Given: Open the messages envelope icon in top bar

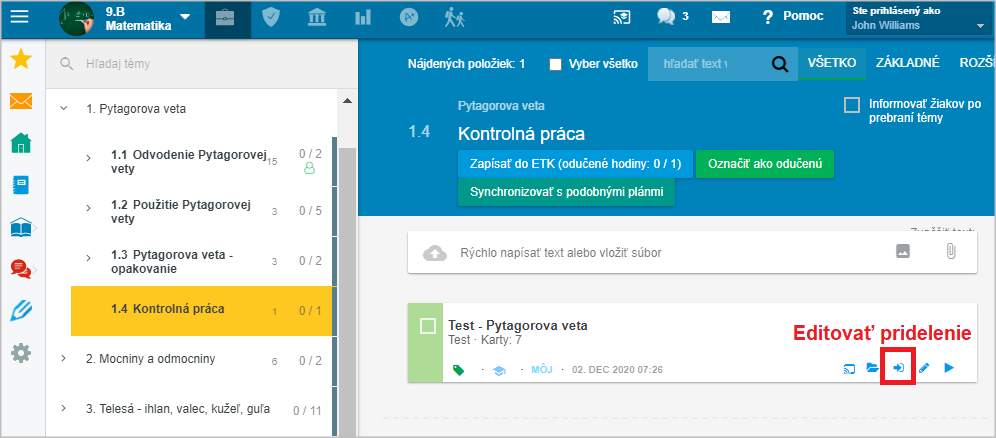Looking at the screenshot, I should tap(720, 17).
